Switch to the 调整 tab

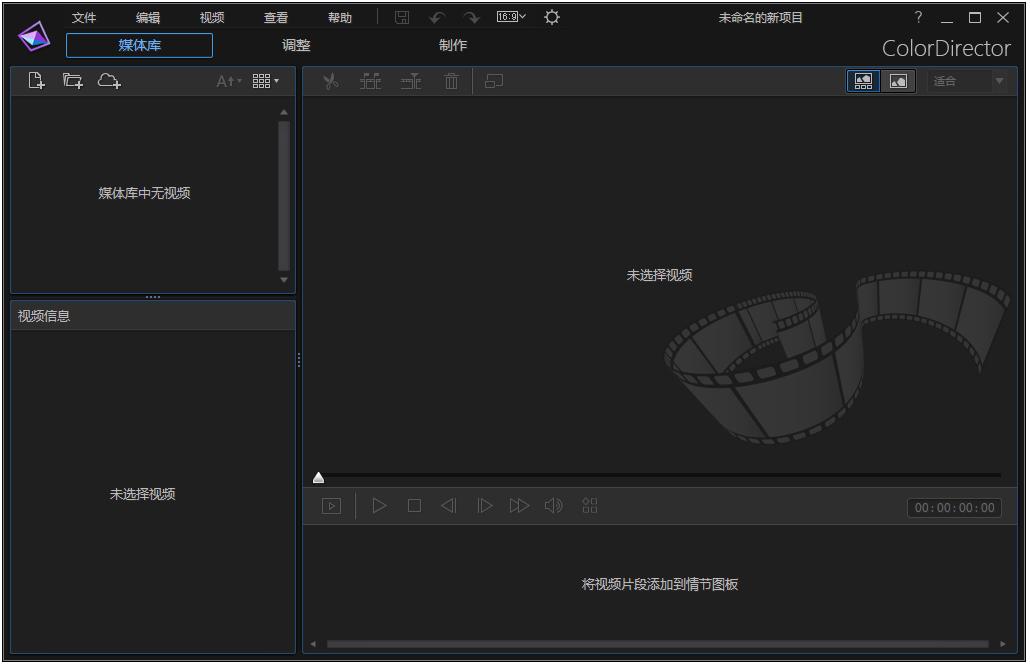click(x=295, y=45)
